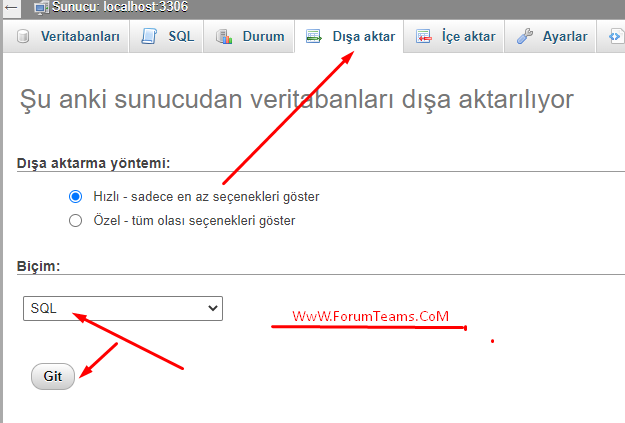Image resolution: width=625 pixels, height=423 pixels.
Task: Click the 'Hızlı - sadece en az seçenekleri göster' label
Action: (x=206, y=197)
